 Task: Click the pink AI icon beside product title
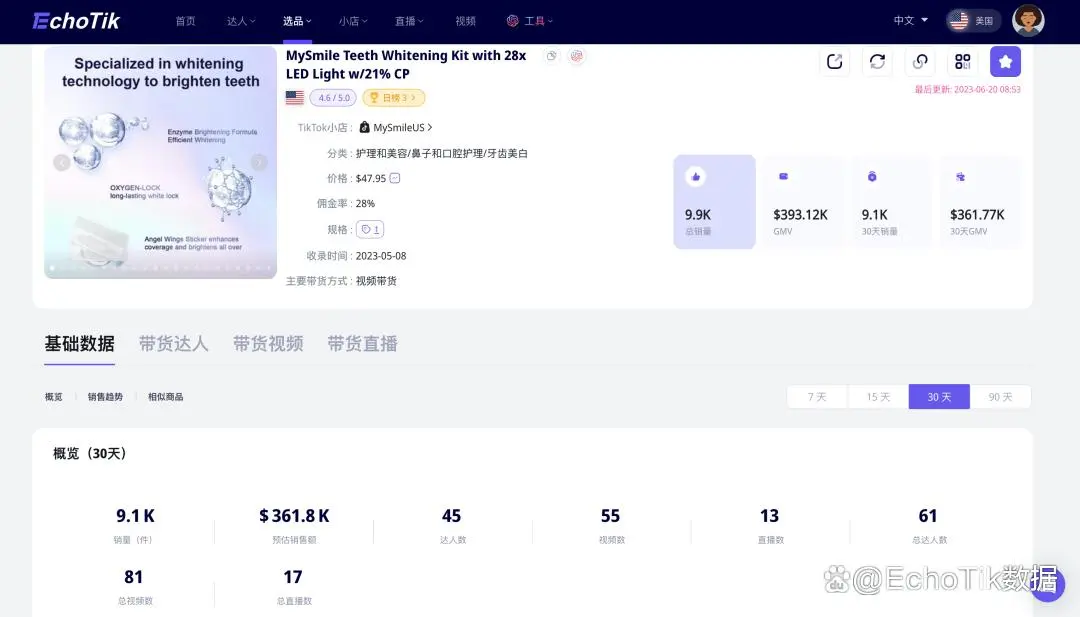point(577,56)
